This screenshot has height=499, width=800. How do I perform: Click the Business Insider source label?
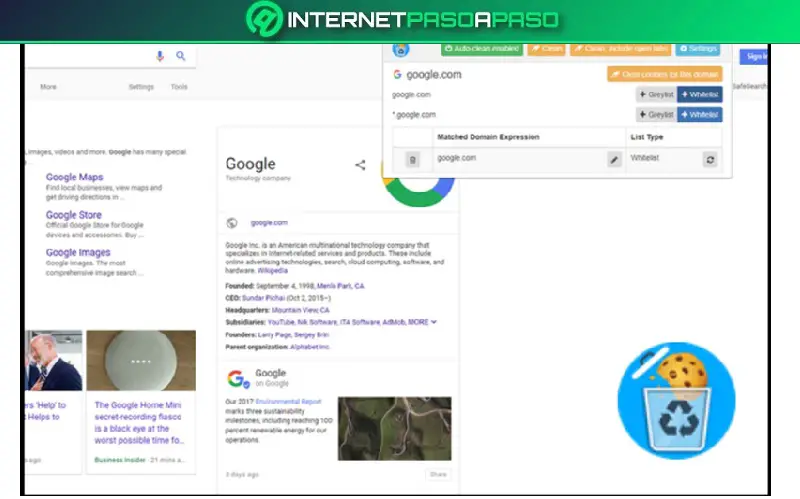click(x=120, y=460)
